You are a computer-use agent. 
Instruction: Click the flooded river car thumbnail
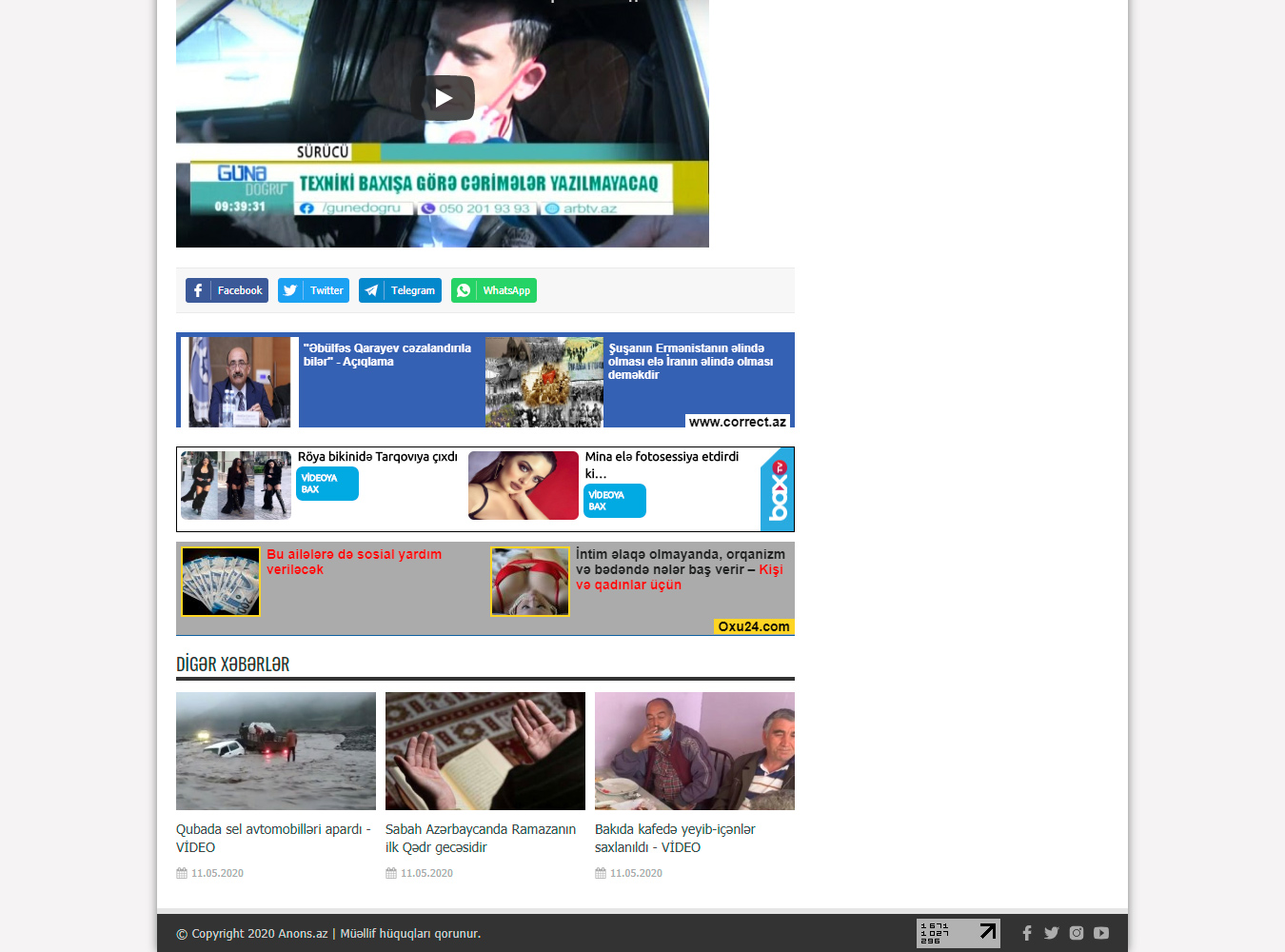click(276, 751)
